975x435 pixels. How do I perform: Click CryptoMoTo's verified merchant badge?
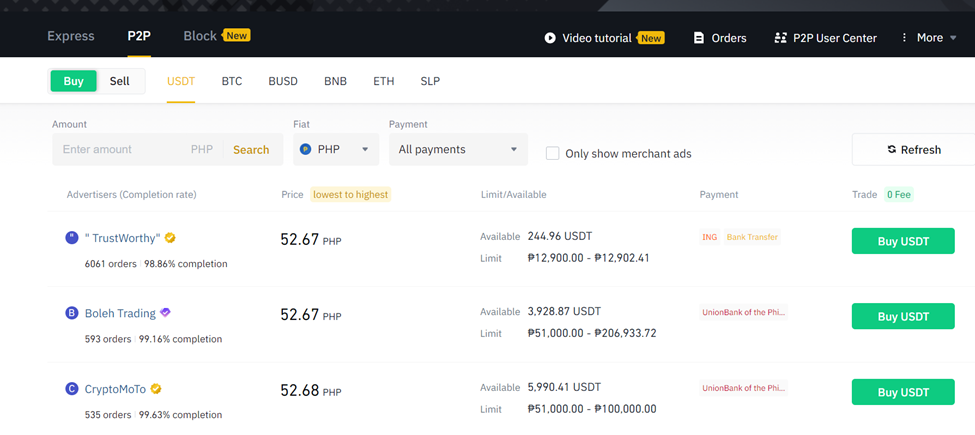(x=156, y=389)
